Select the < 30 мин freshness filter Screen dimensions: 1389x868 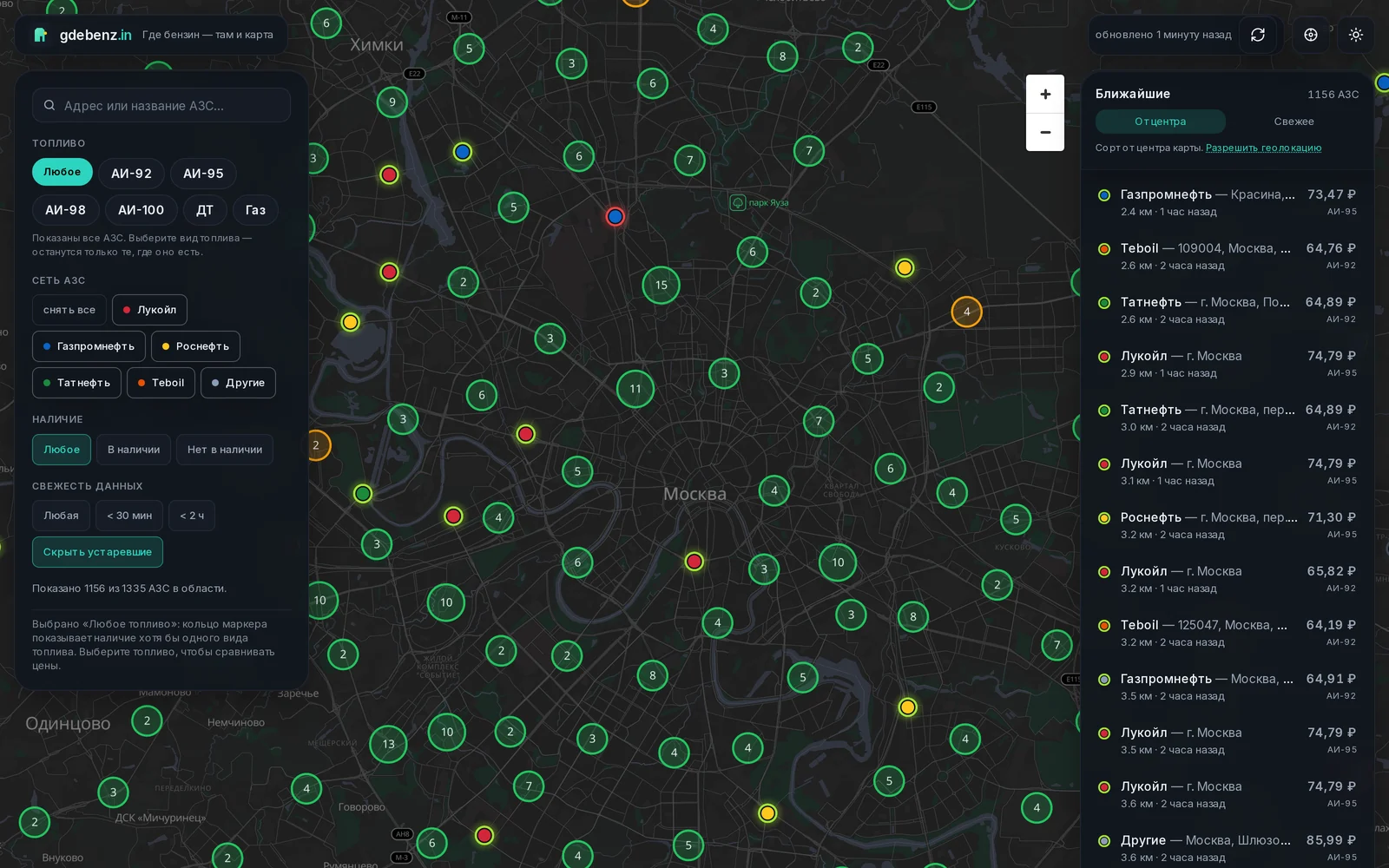(x=129, y=516)
